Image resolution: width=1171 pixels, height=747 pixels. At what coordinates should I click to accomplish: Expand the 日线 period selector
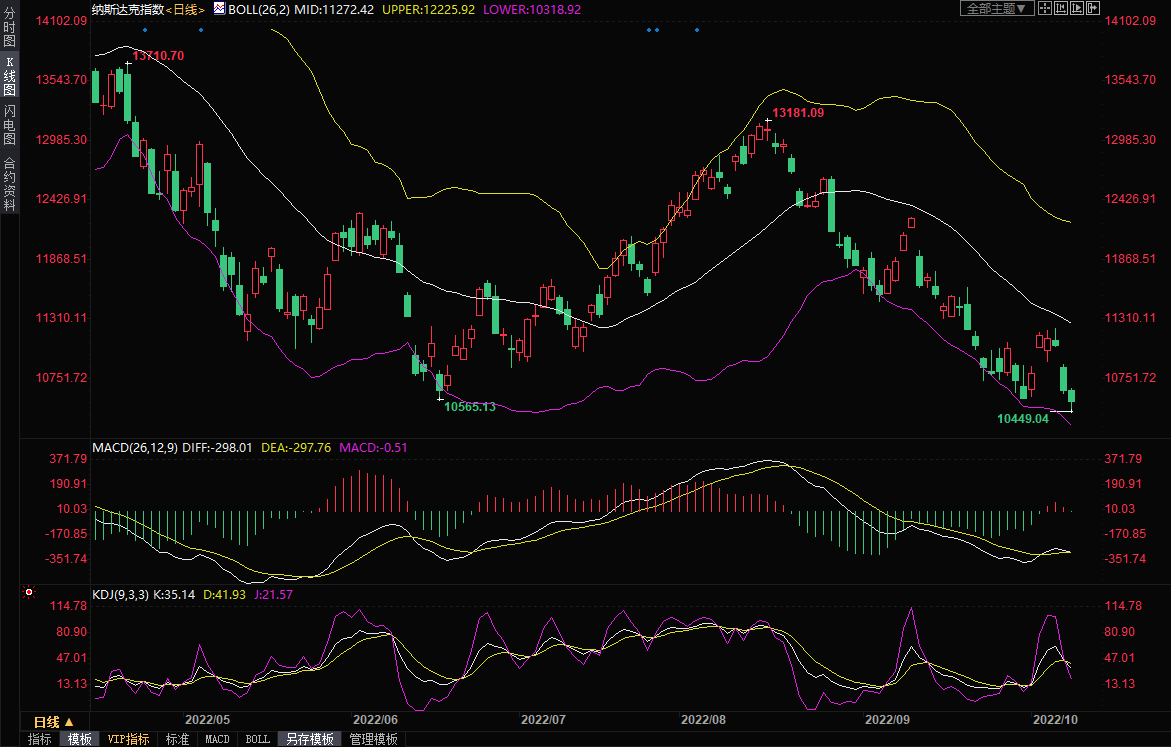(54, 722)
